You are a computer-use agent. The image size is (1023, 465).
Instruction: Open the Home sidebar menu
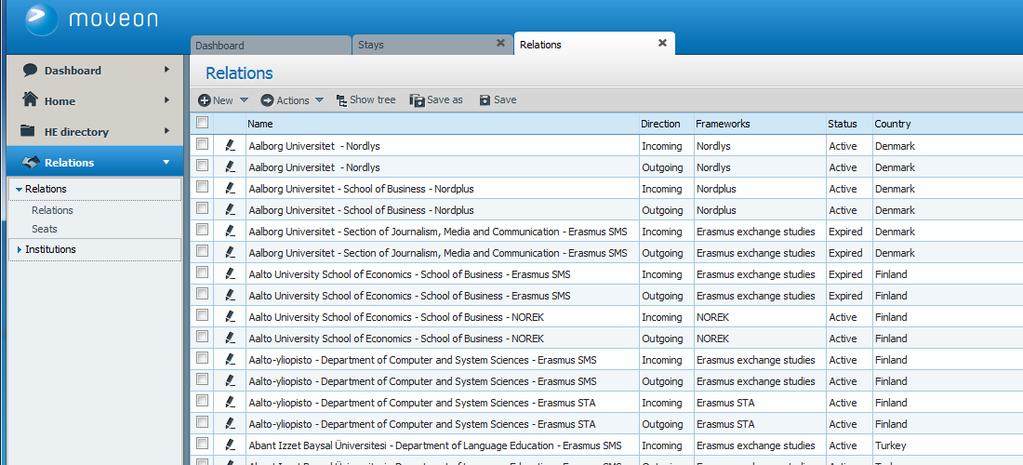click(95, 100)
